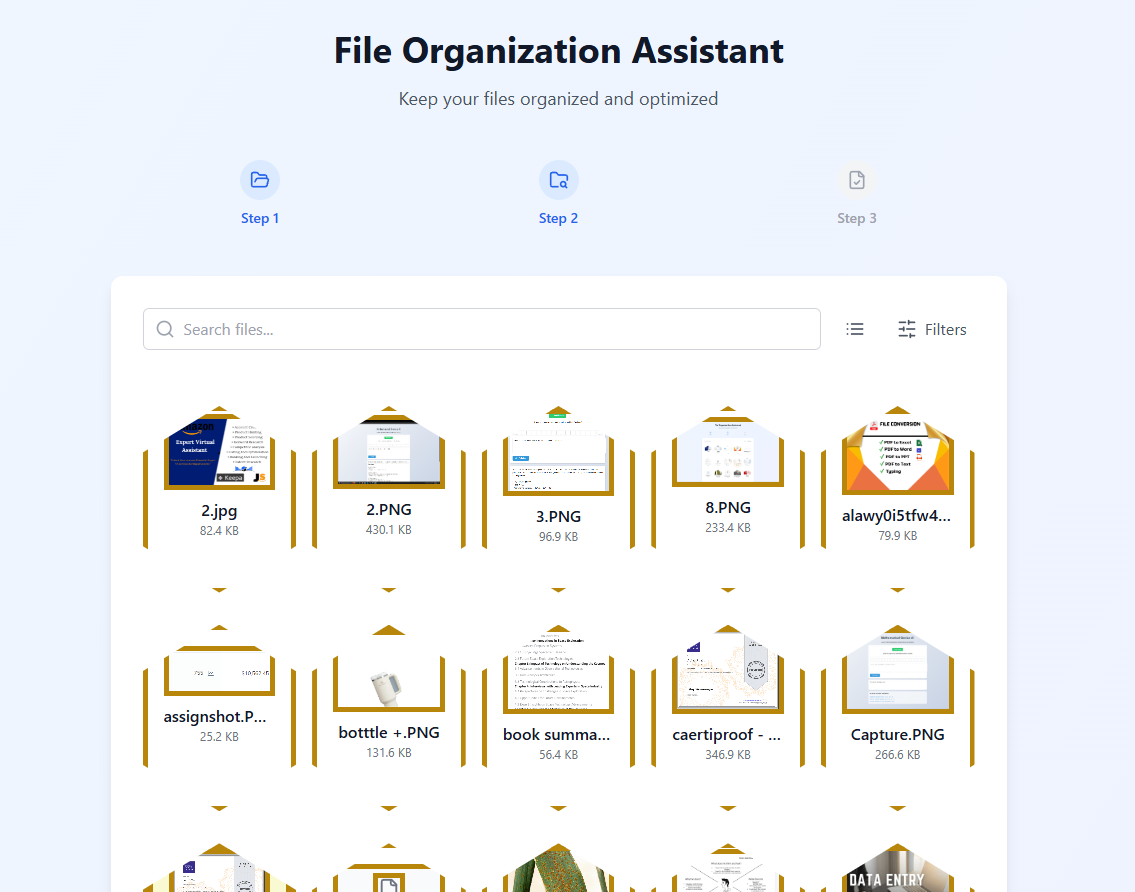Switch to list view using the list icon
Viewport: 1135px width, 892px height.
[855, 329]
